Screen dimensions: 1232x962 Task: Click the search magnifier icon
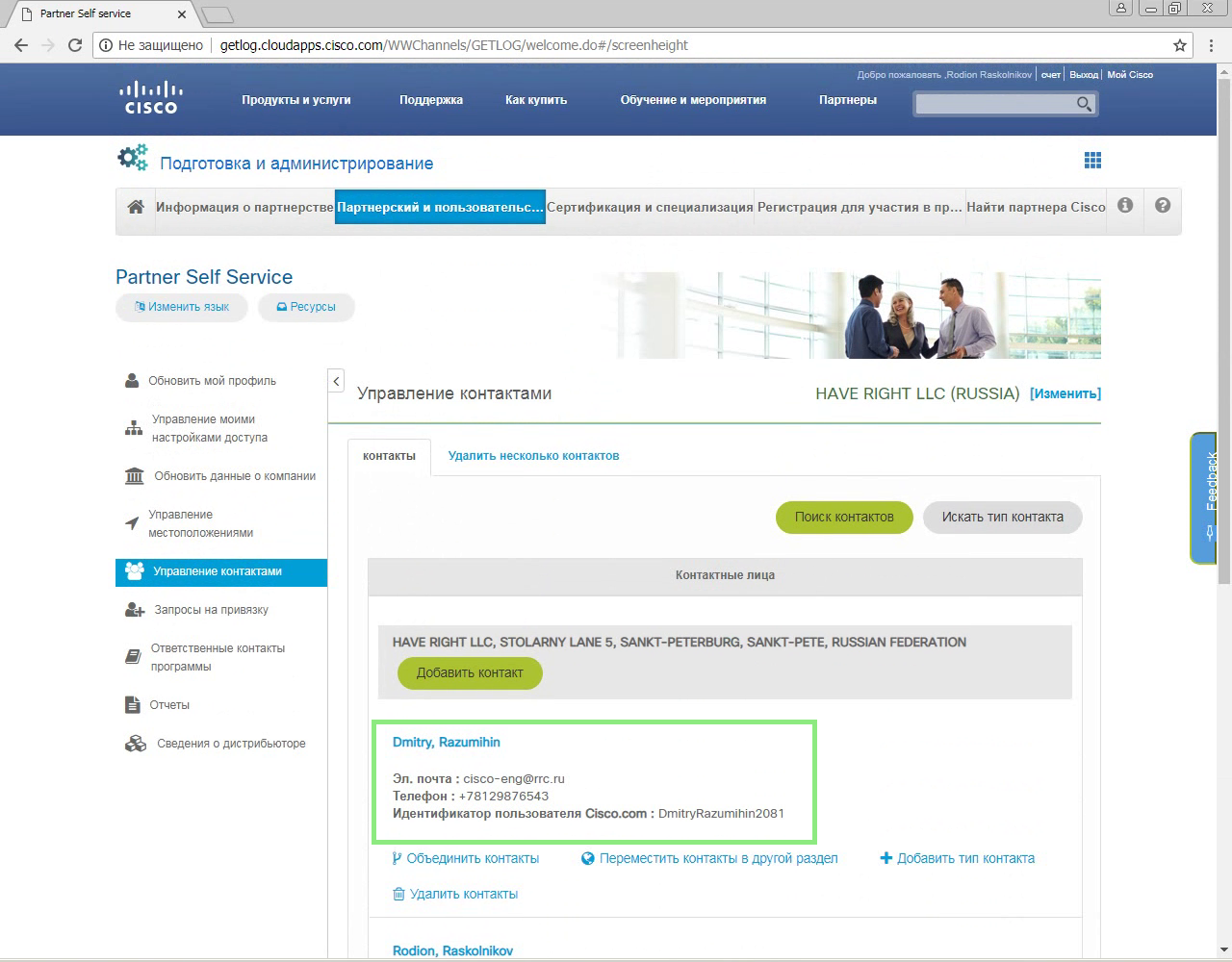1084,104
